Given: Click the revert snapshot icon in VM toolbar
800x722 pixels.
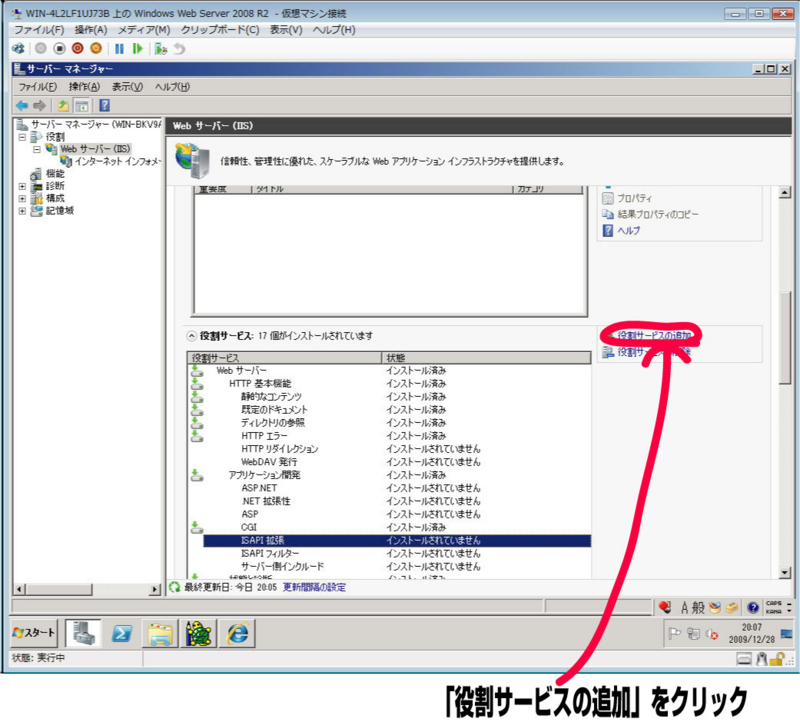Looking at the screenshot, I should [179, 49].
